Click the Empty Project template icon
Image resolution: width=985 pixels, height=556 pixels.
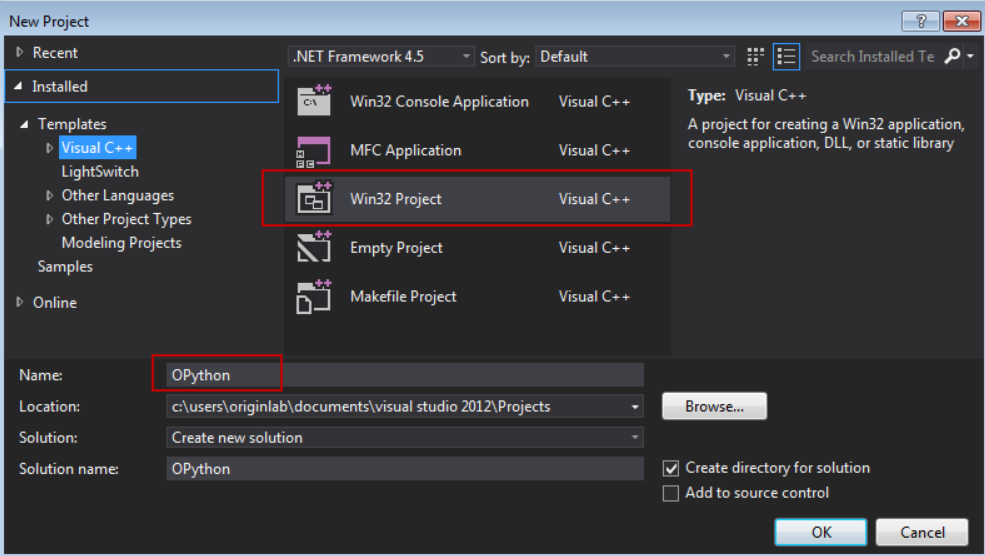(x=313, y=247)
